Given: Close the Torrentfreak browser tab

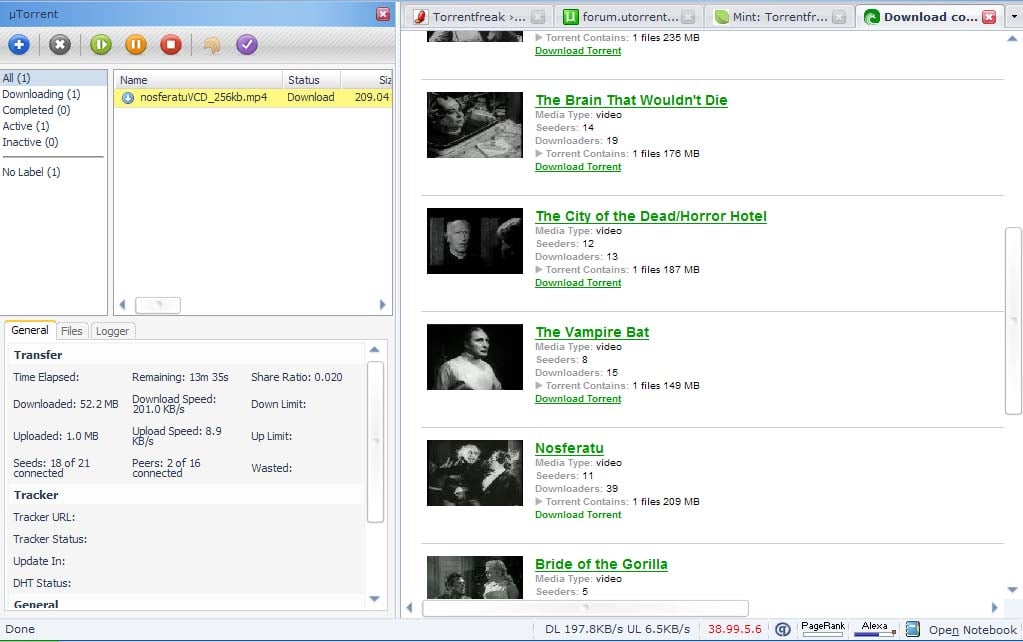Looking at the screenshot, I should [x=538, y=17].
